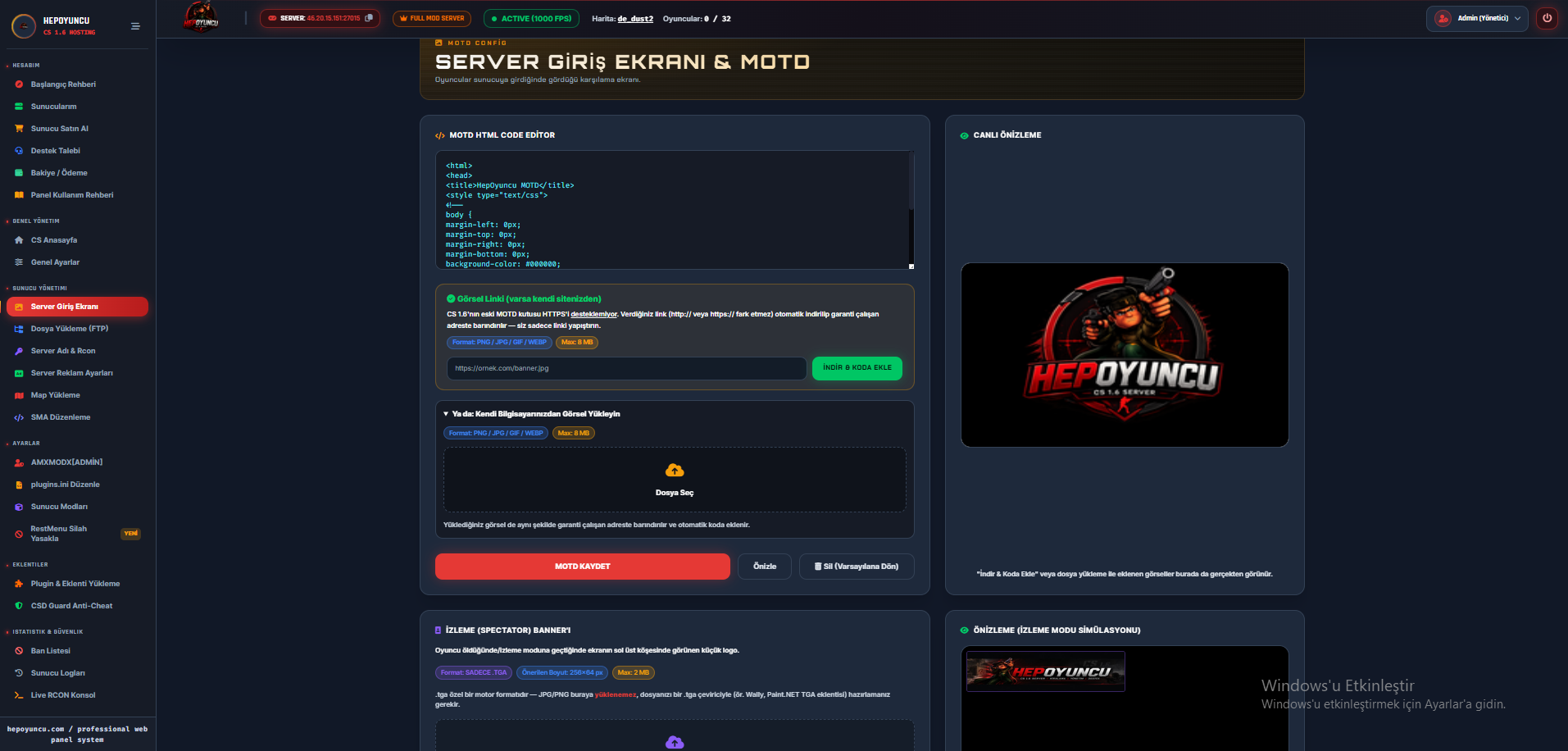
Task: Go to Sunucu Satın Al
Action: [x=59, y=129]
